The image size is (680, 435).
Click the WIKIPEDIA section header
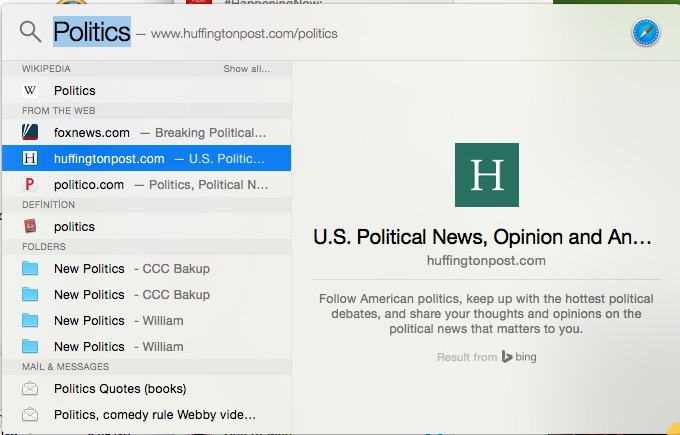[x=46, y=69]
